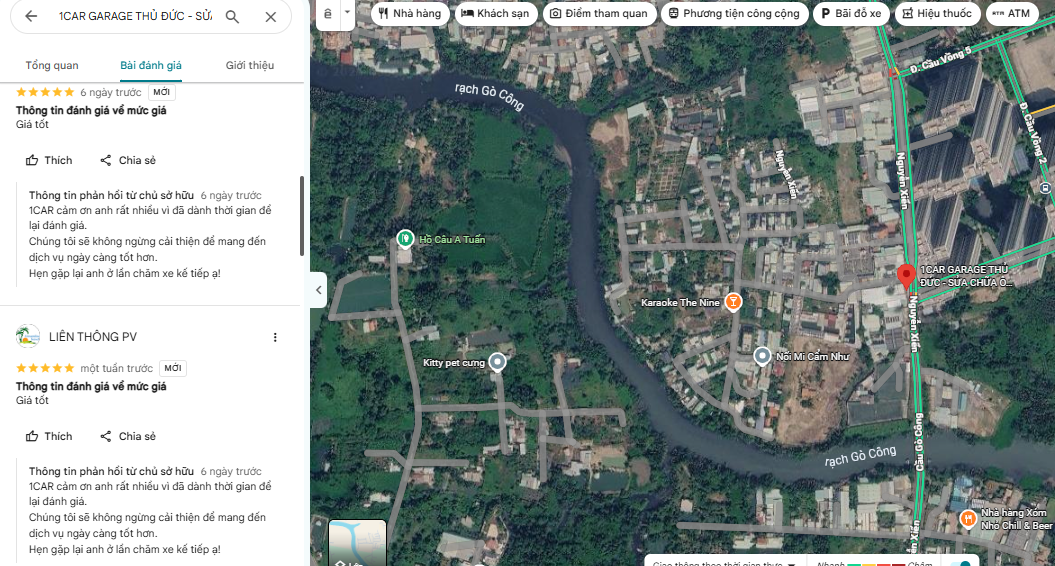Screen dimensions: 1055x566
Task: Click the Kitty pet cưng label text
Action: [453, 363]
